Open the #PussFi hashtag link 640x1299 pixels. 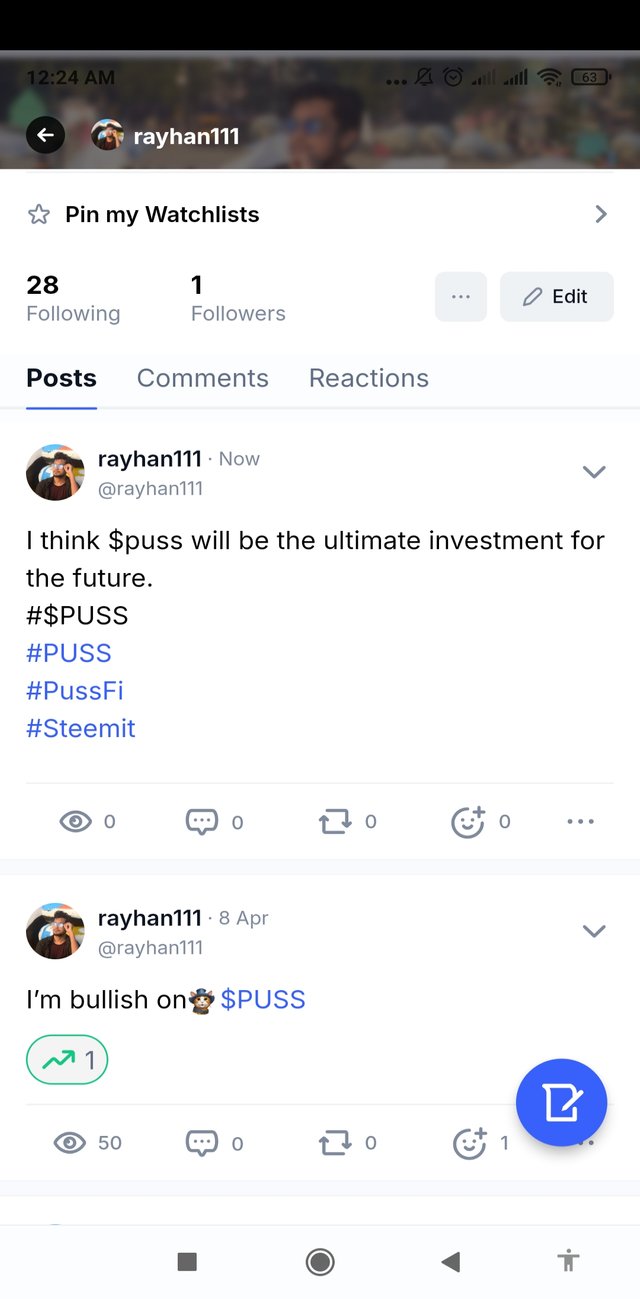click(75, 691)
